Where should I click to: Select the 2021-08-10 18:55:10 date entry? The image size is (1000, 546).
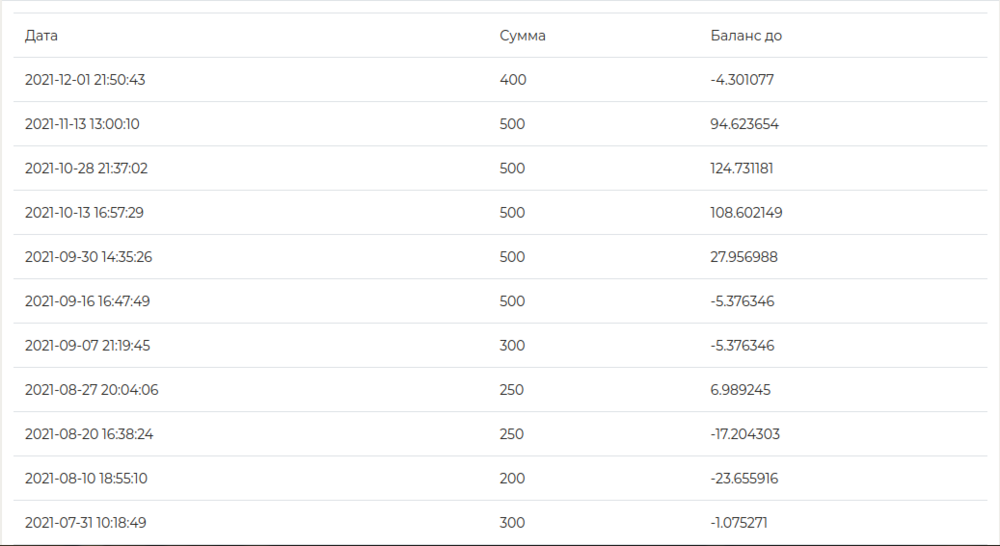point(86,478)
